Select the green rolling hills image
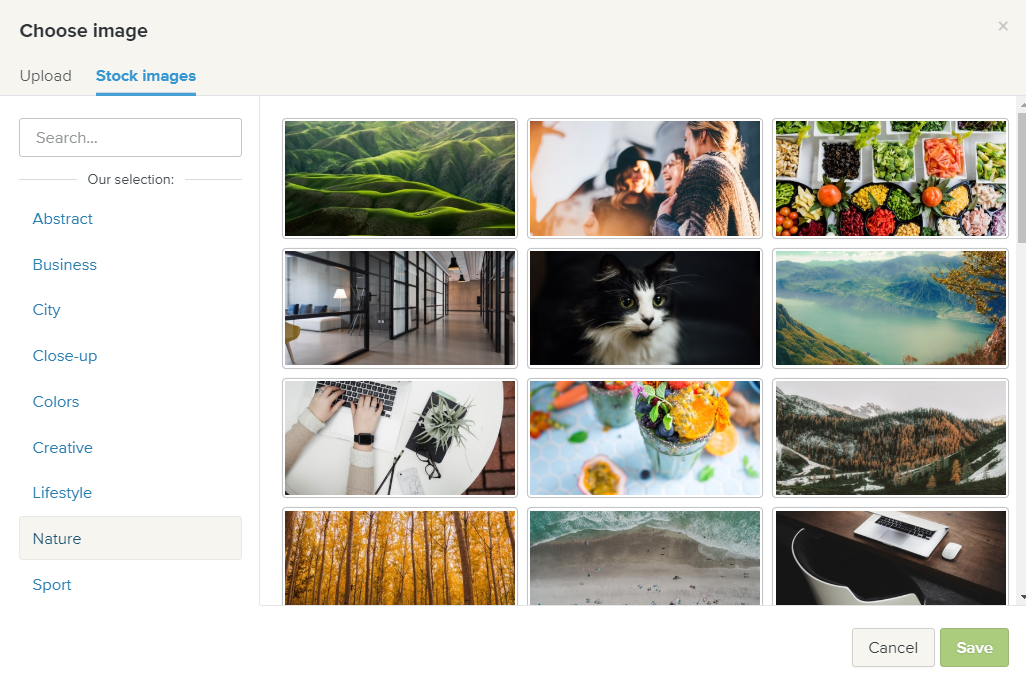 [400, 178]
